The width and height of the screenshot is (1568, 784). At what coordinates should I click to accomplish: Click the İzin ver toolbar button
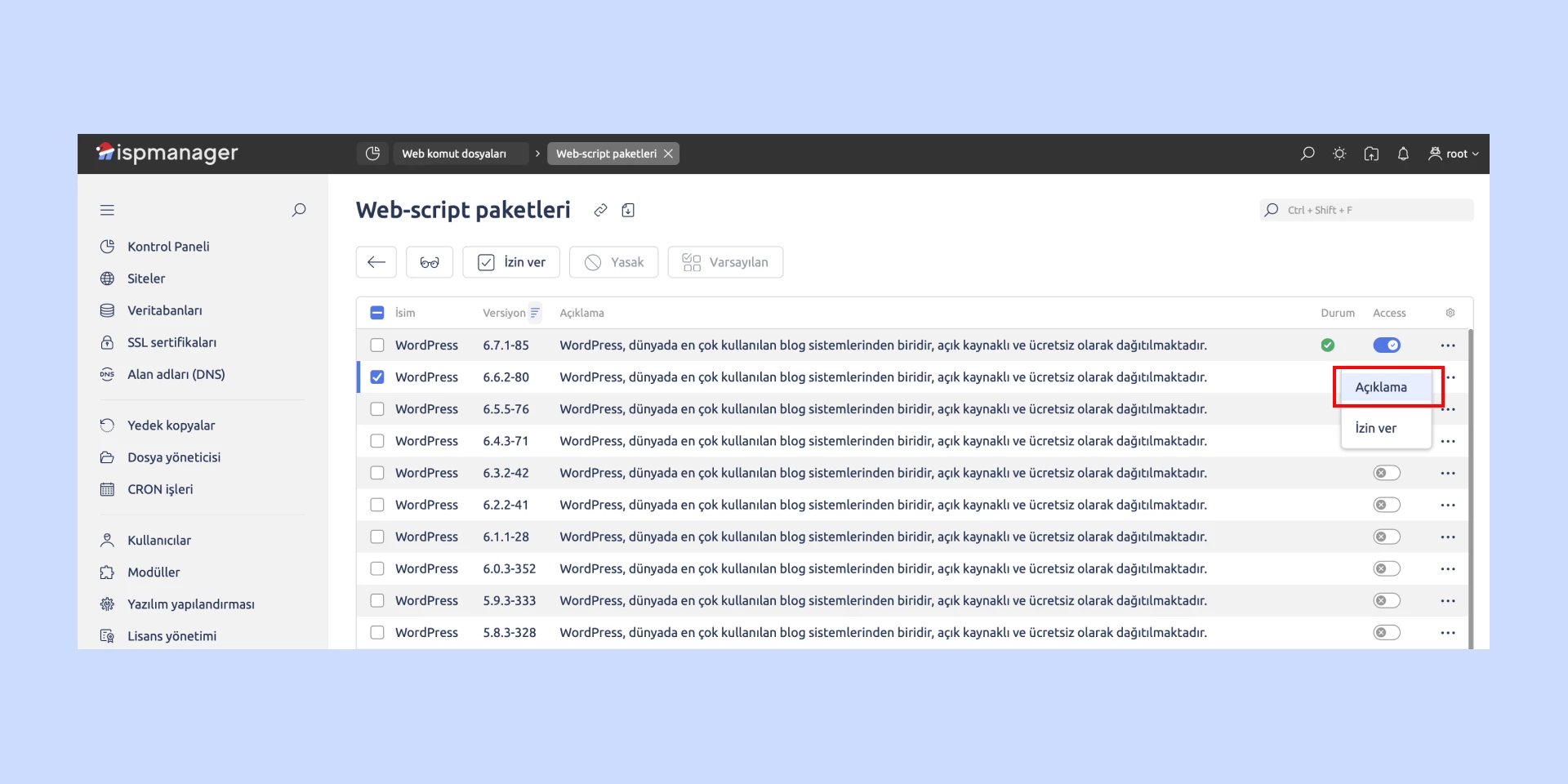[x=511, y=262]
